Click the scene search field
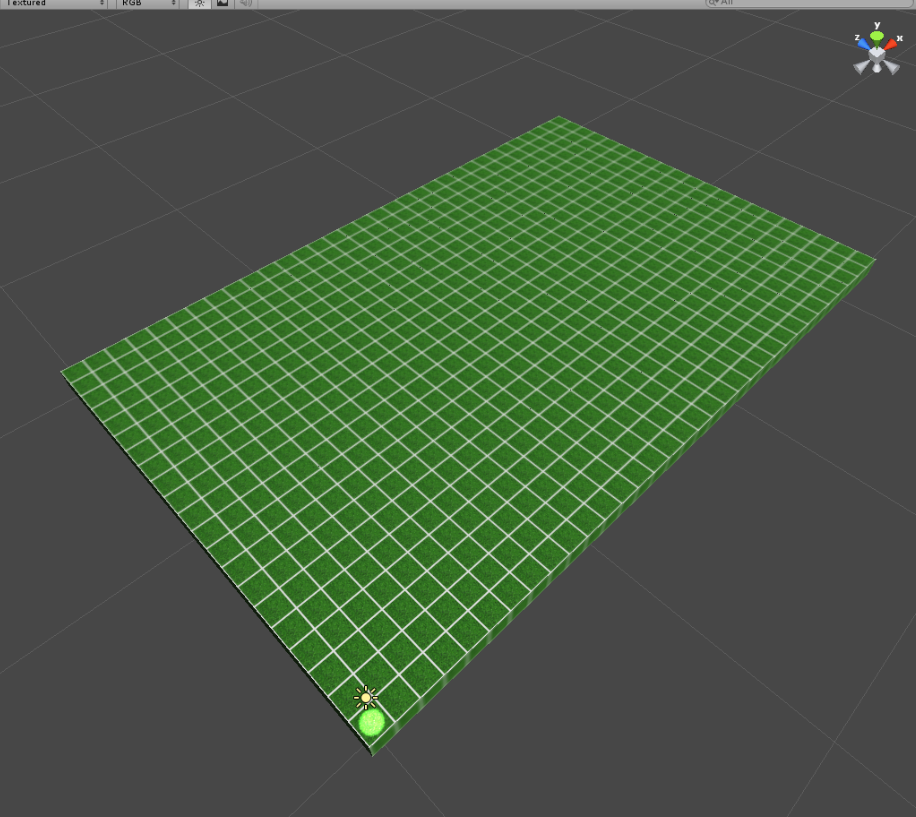 [x=809, y=2]
